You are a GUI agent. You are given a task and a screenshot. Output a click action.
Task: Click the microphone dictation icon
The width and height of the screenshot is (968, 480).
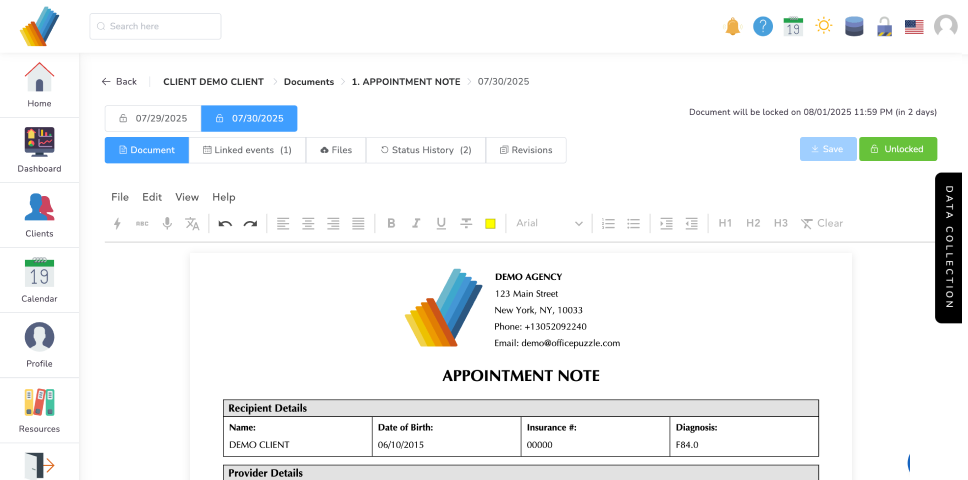pyautogui.click(x=167, y=224)
